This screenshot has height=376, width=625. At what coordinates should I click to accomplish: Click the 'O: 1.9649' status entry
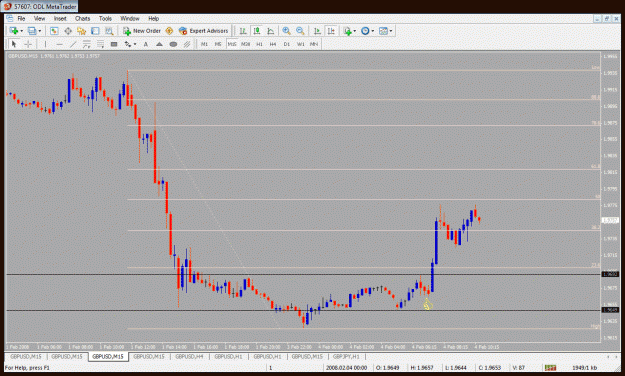click(x=387, y=368)
